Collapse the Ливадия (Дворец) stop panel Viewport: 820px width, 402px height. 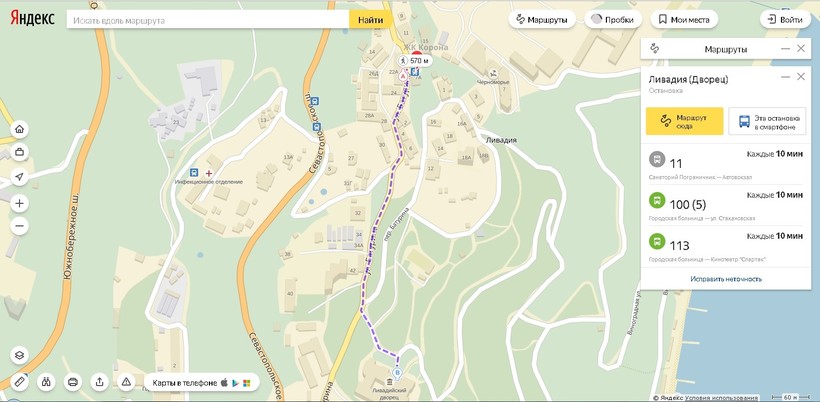pyautogui.click(x=785, y=77)
